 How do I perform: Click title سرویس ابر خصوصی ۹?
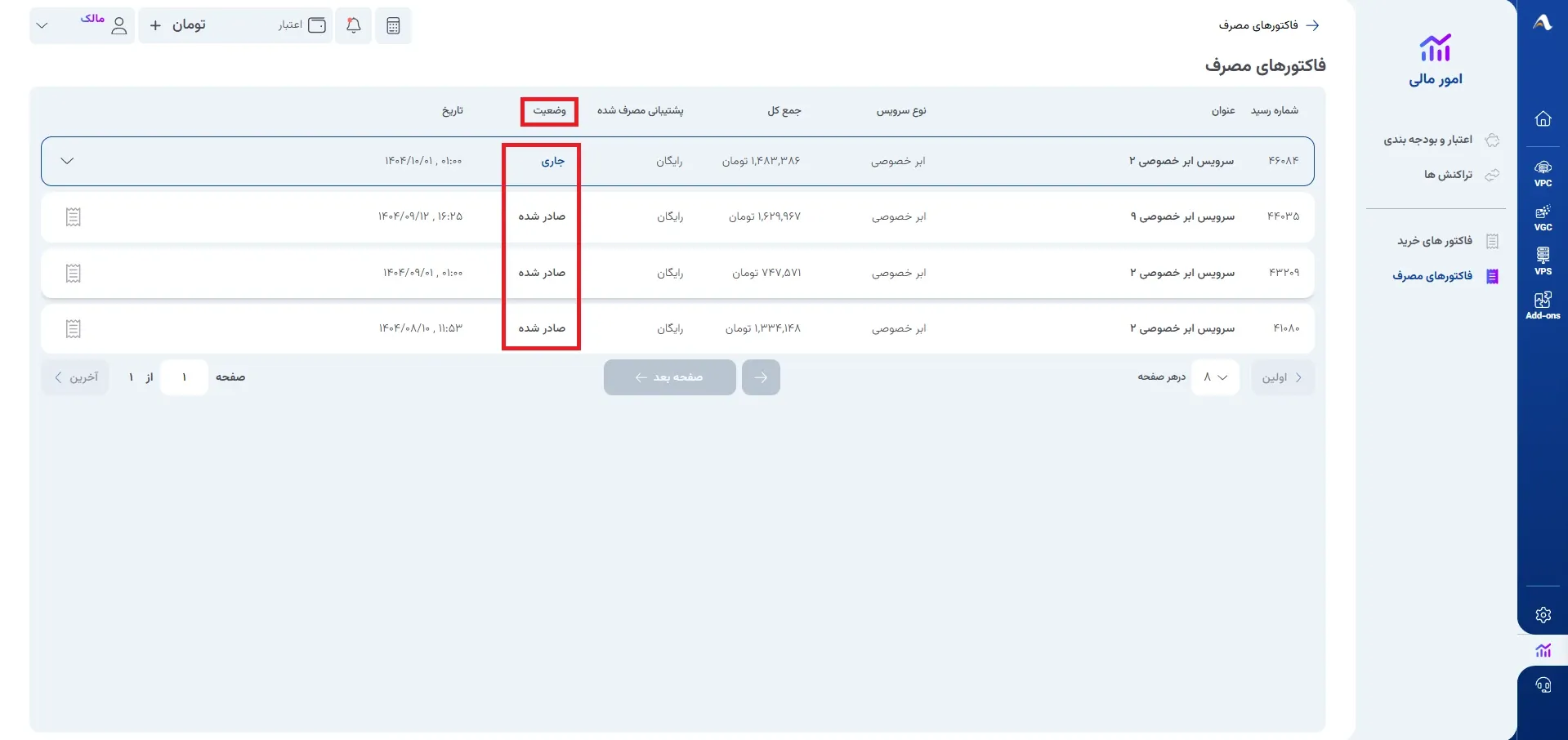[1182, 216]
